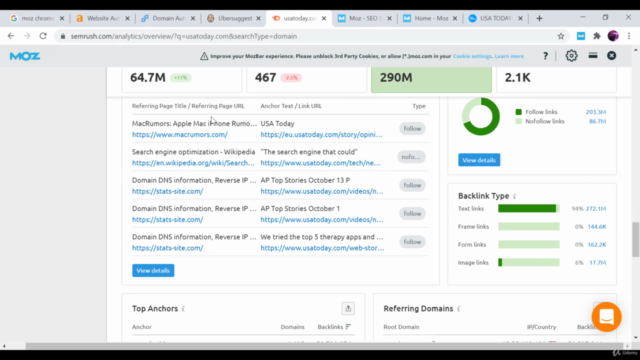640x360 pixels.
Task: Click Learn more link in MozBar
Action: point(509,56)
